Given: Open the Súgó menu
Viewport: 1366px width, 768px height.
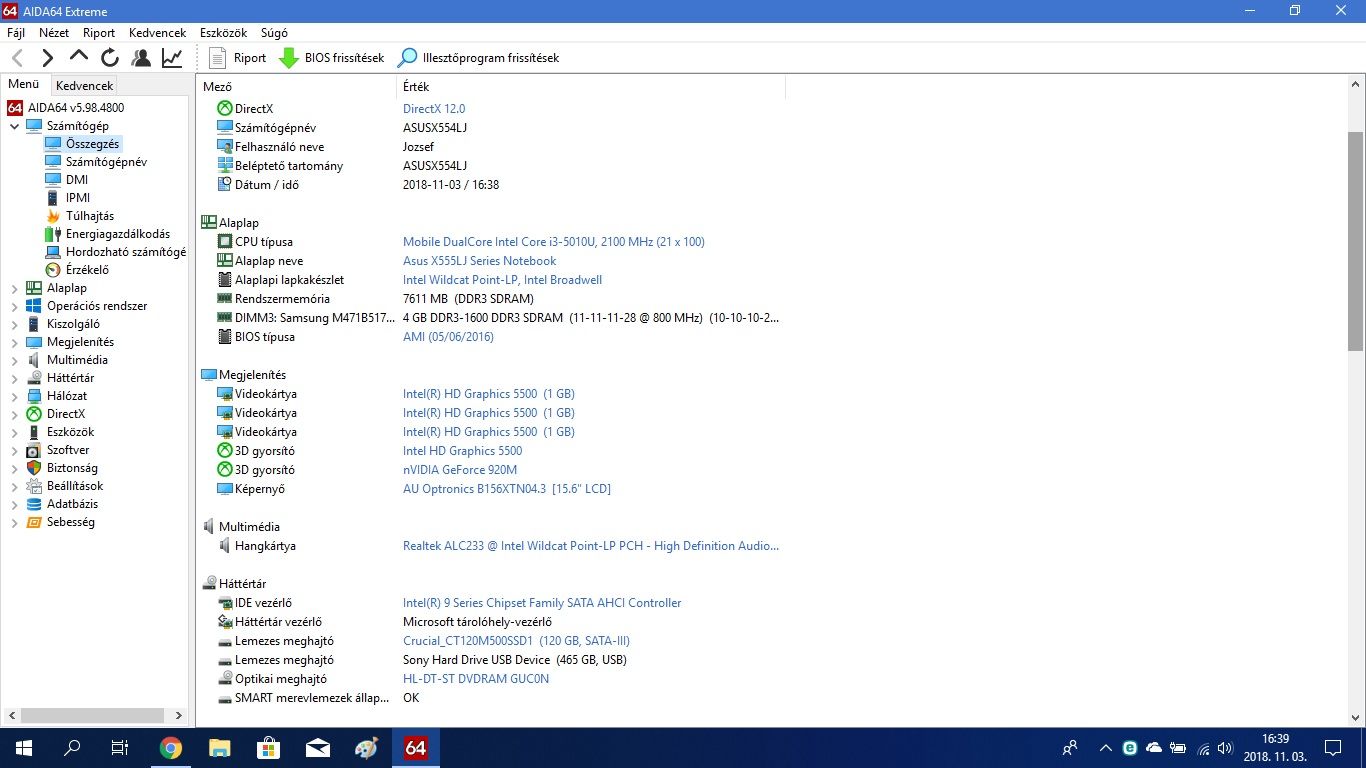Looking at the screenshot, I should 274,33.
